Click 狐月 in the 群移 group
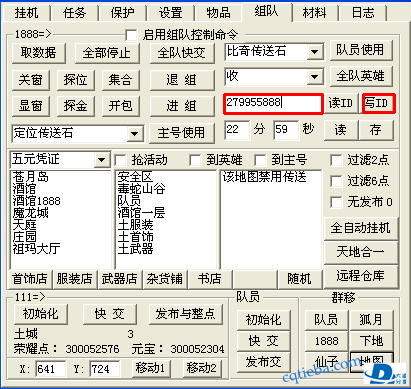This screenshot has height=389, width=411. point(371,320)
